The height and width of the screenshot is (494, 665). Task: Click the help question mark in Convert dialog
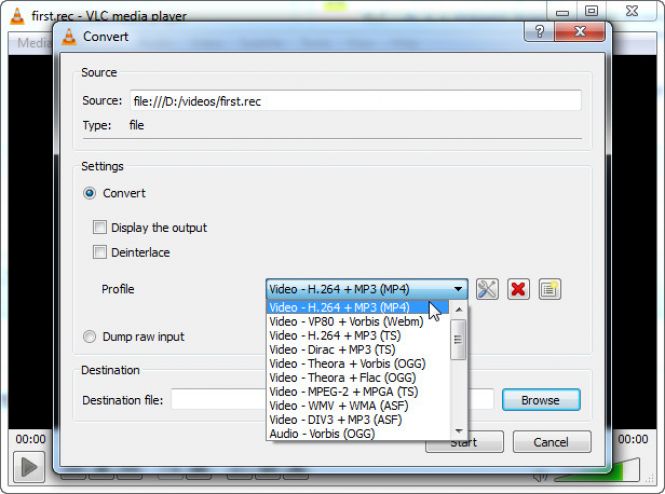(539, 32)
